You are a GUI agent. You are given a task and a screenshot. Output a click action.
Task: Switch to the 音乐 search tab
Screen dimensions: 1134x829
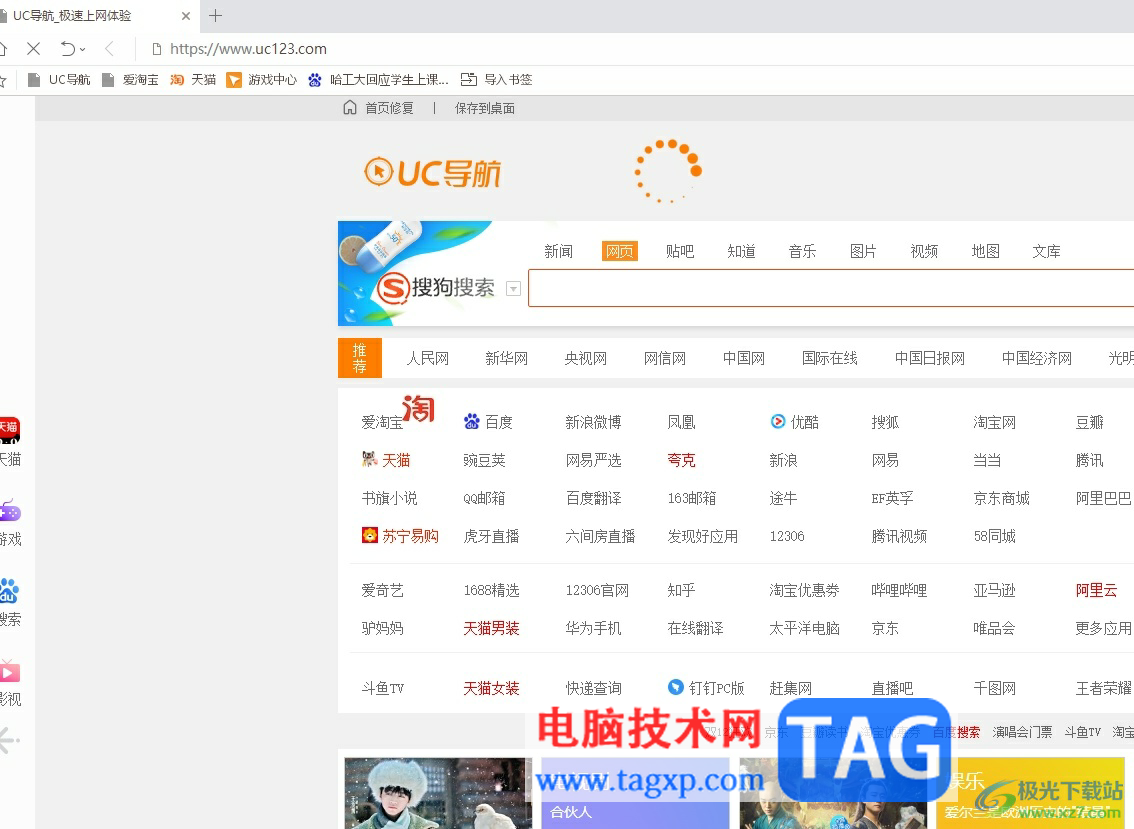pos(802,251)
